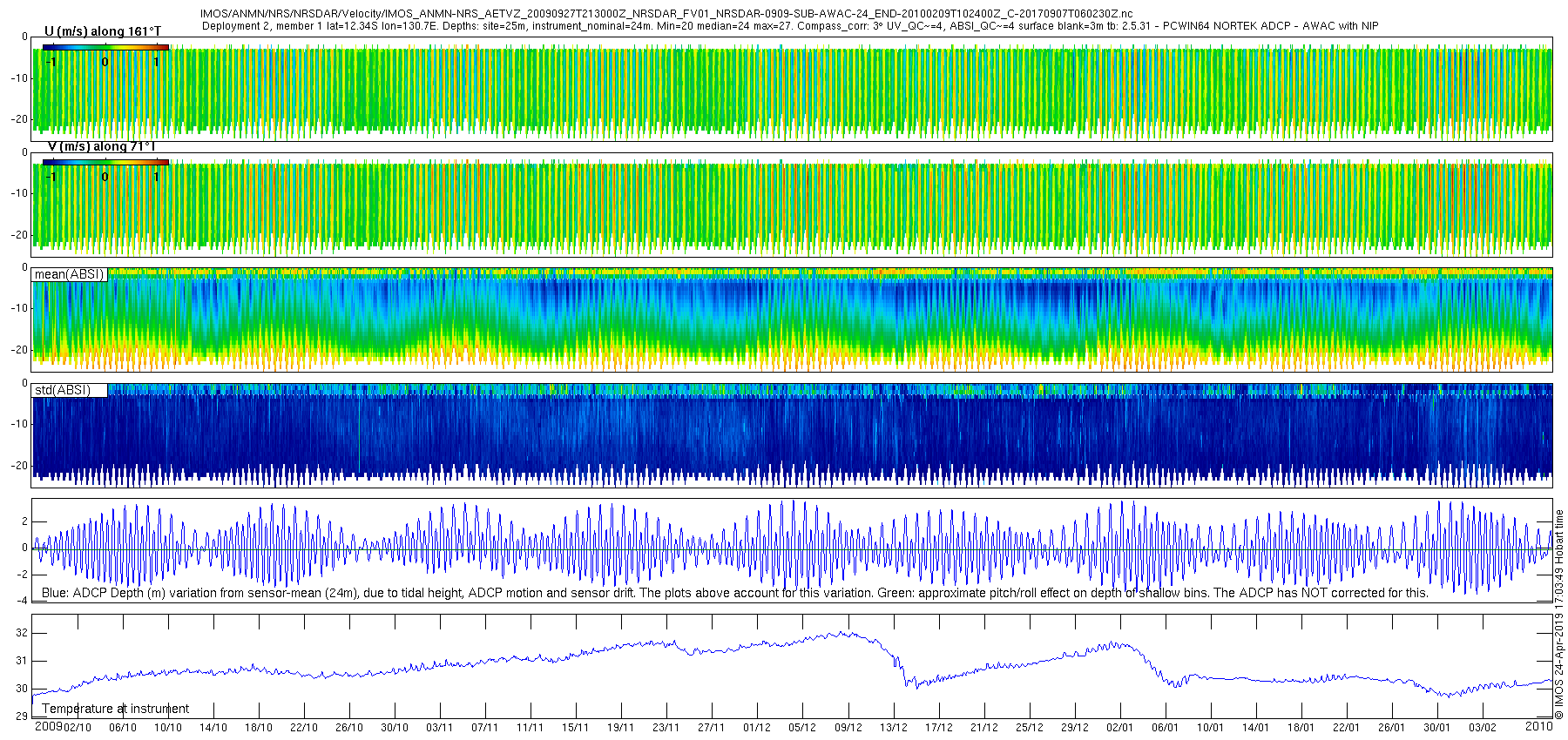Image resolution: width=1568 pixels, height=740 pixels.
Task: Click the 27/11 date tick label
Action: [x=712, y=728]
